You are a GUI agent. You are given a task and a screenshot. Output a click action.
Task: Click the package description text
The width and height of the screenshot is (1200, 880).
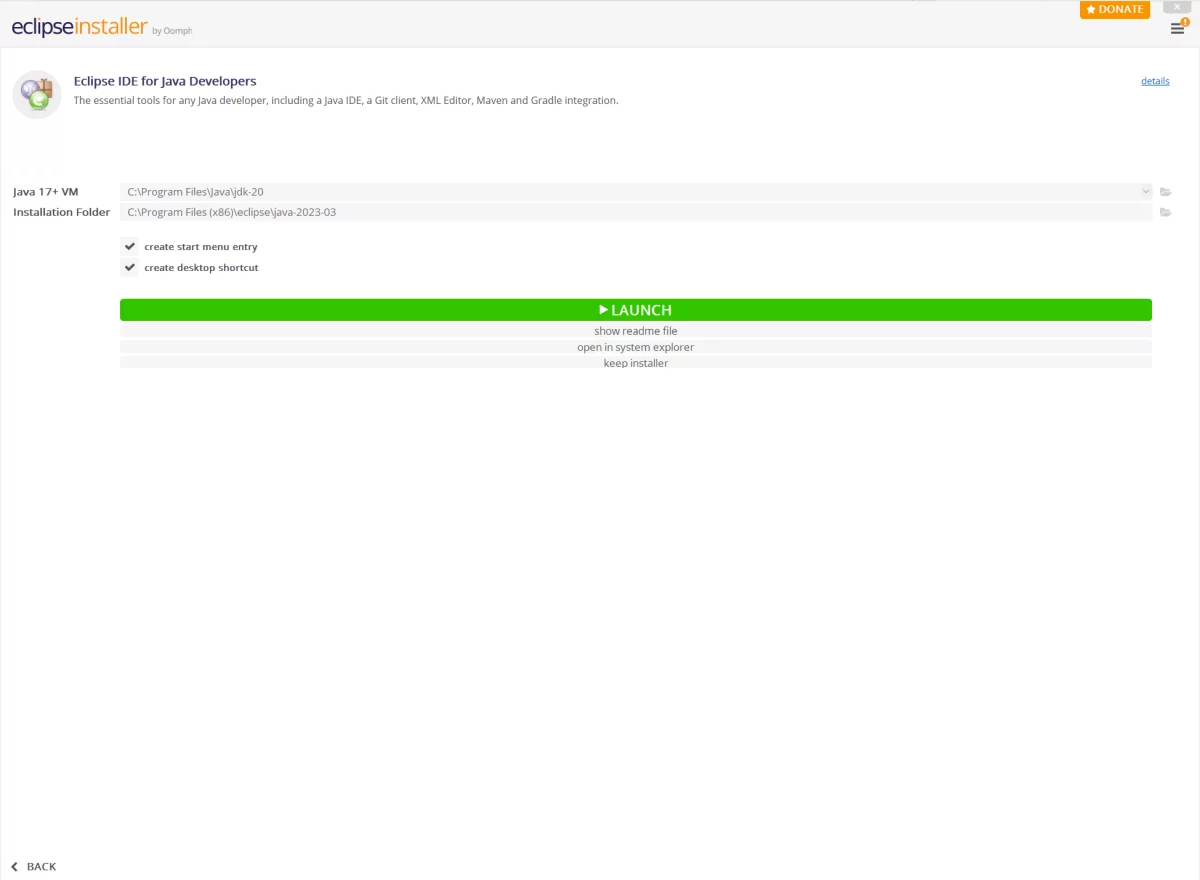coord(346,101)
